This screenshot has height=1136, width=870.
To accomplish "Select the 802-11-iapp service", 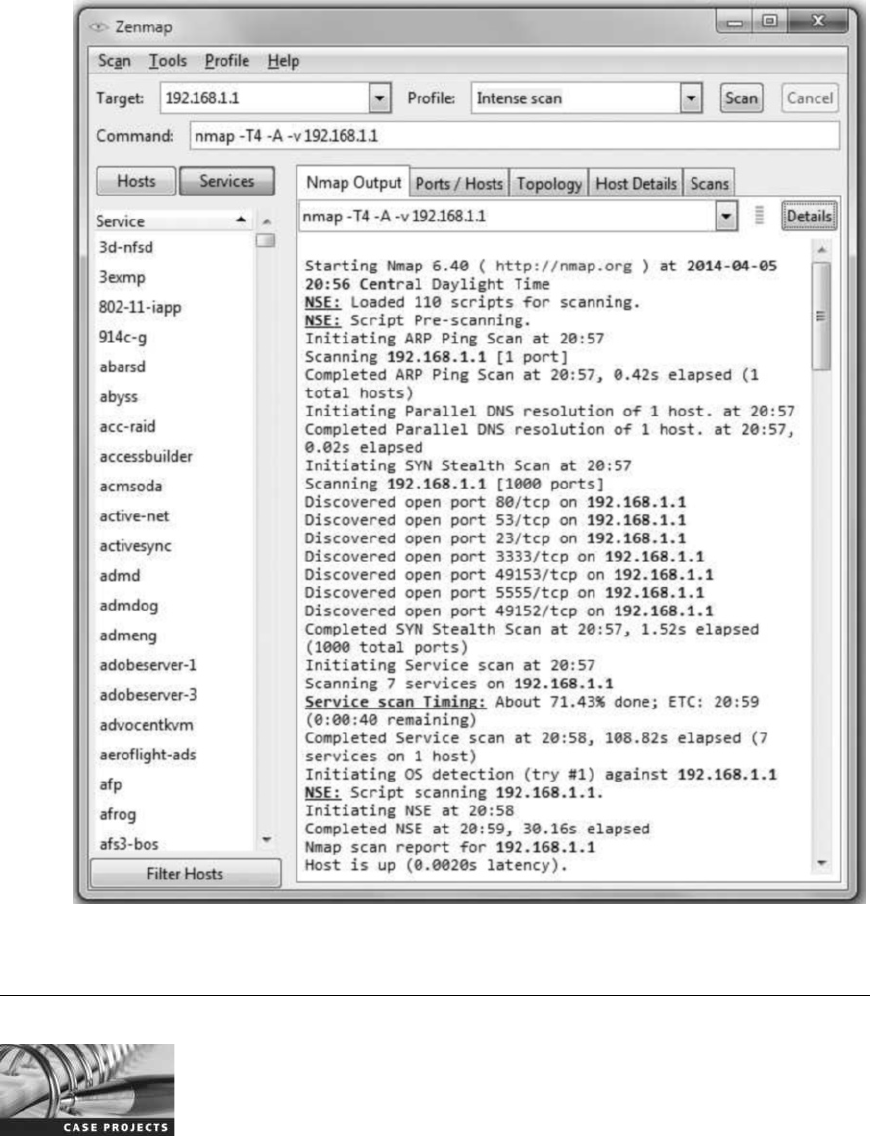I will [x=140, y=307].
